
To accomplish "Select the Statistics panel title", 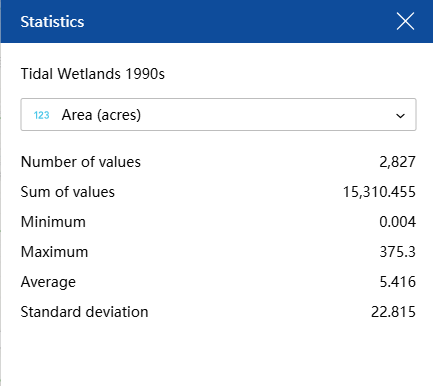I will pyautogui.click(x=52, y=22).
